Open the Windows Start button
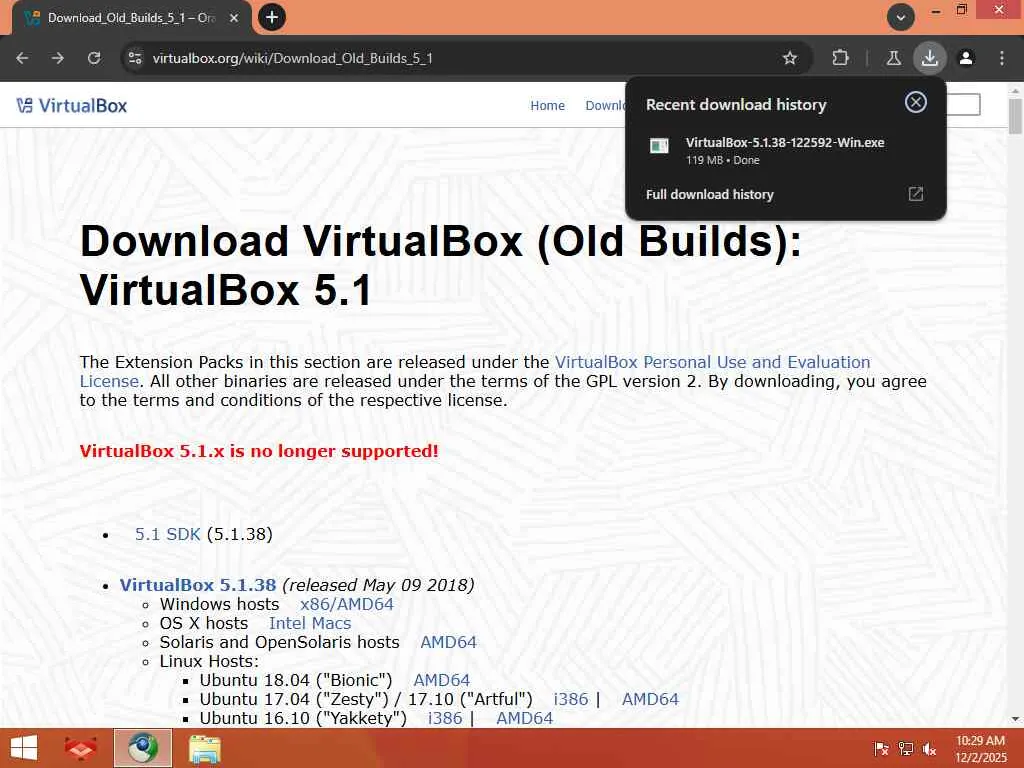The image size is (1024, 768). [x=24, y=748]
